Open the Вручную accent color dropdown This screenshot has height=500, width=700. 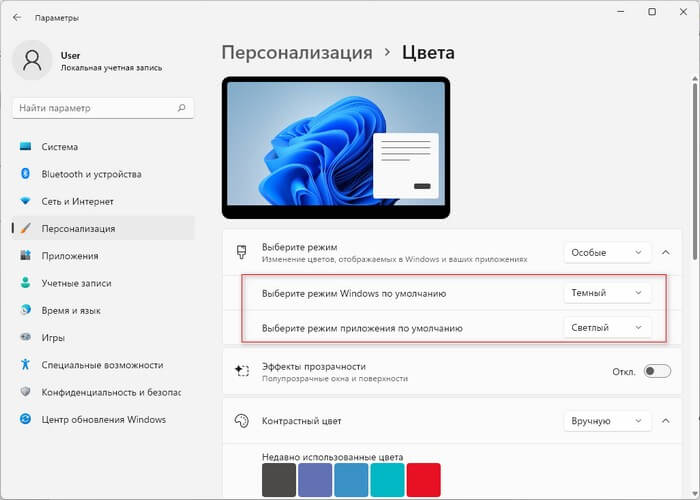coord(607,421)
